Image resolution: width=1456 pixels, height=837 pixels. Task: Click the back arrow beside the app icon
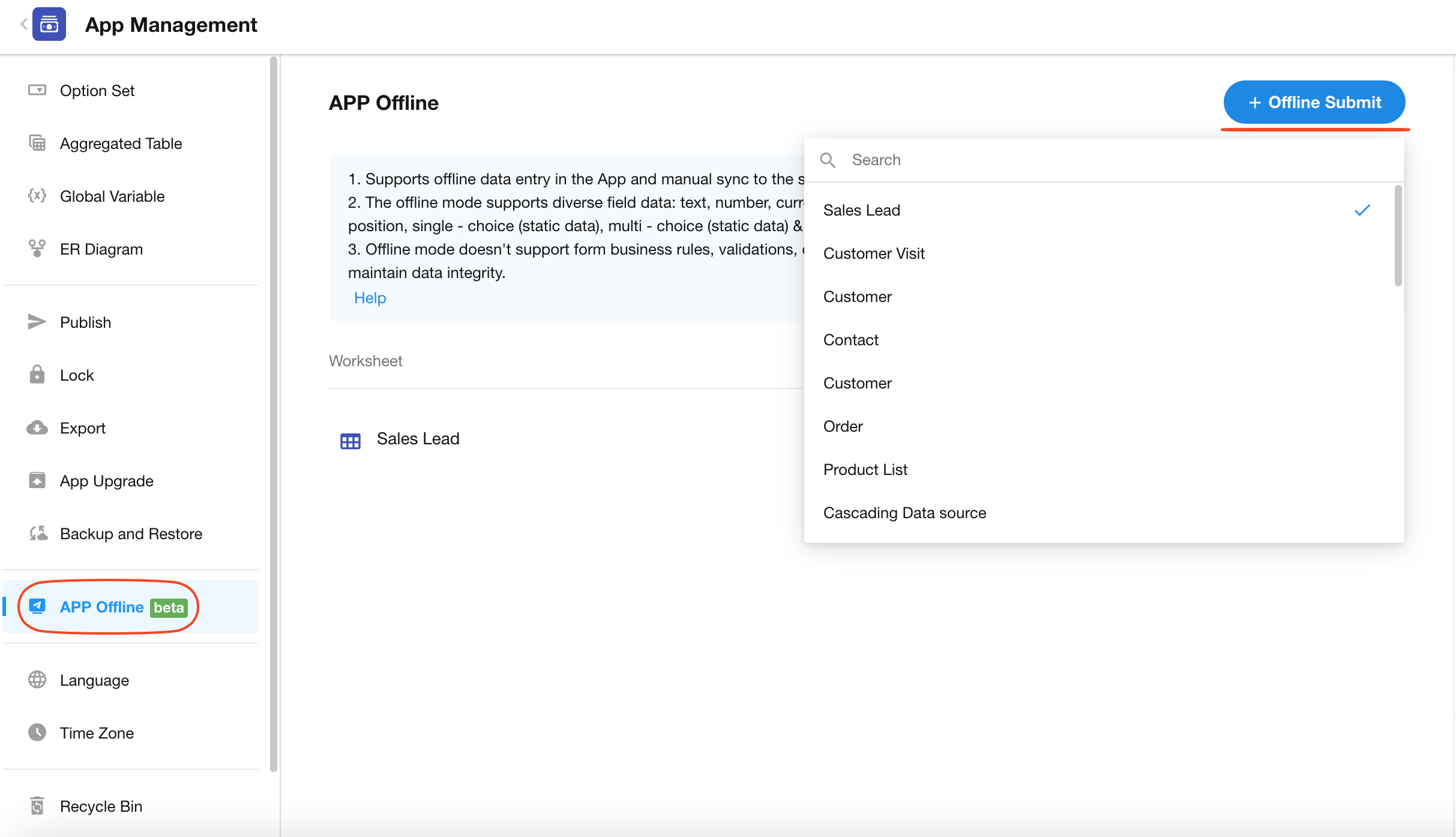tap(23, 24)
